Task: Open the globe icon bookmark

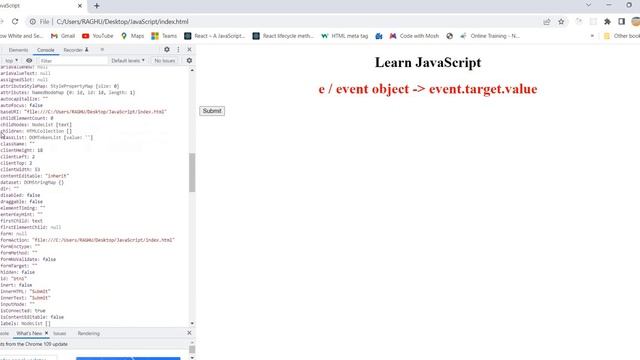Action: click(x=449, y=36)
